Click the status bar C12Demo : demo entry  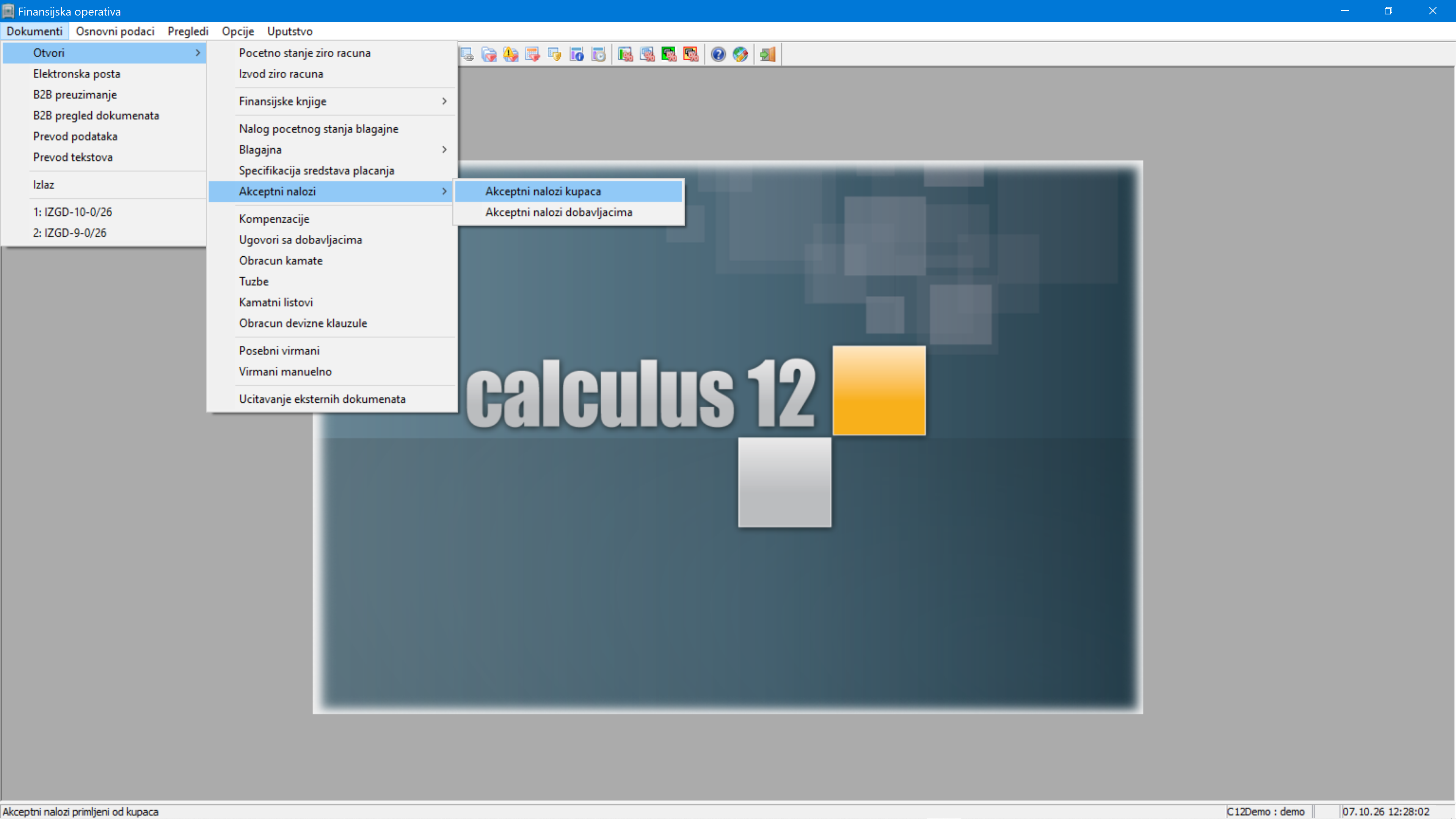[x=1266, y=812]
